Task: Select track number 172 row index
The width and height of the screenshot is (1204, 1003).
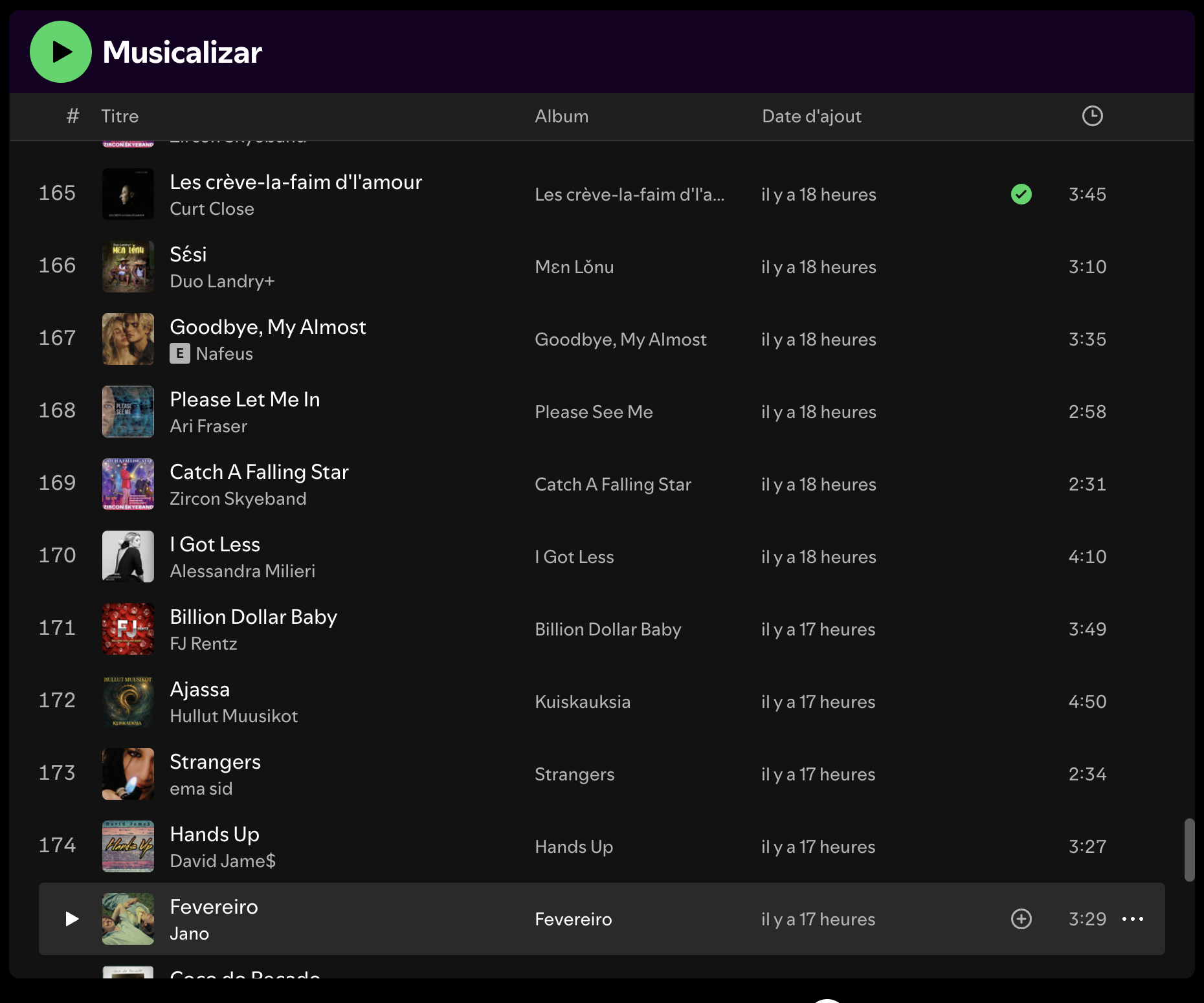Action: [x=57, y=701]
